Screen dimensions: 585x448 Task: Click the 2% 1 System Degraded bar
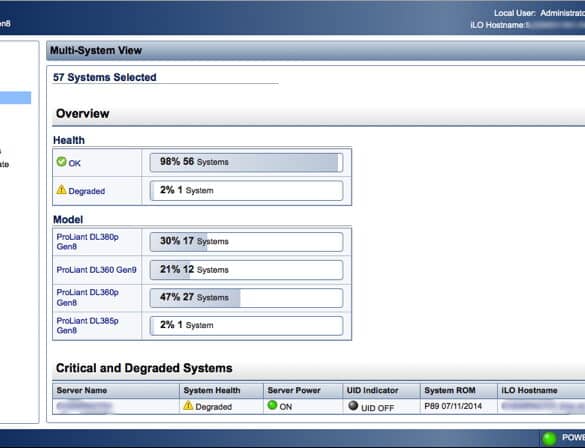tap(246, 190)
